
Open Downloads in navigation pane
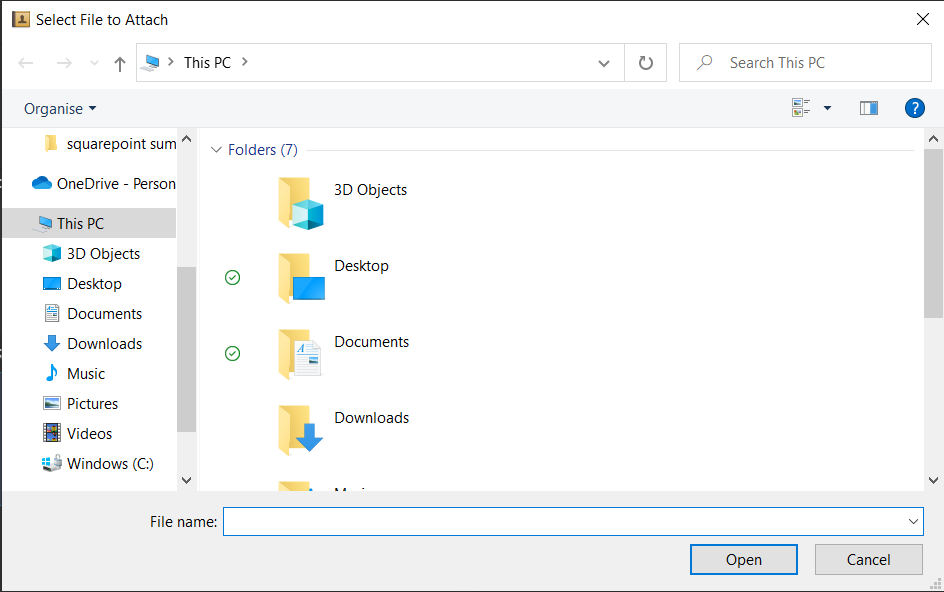click(93, 344)
